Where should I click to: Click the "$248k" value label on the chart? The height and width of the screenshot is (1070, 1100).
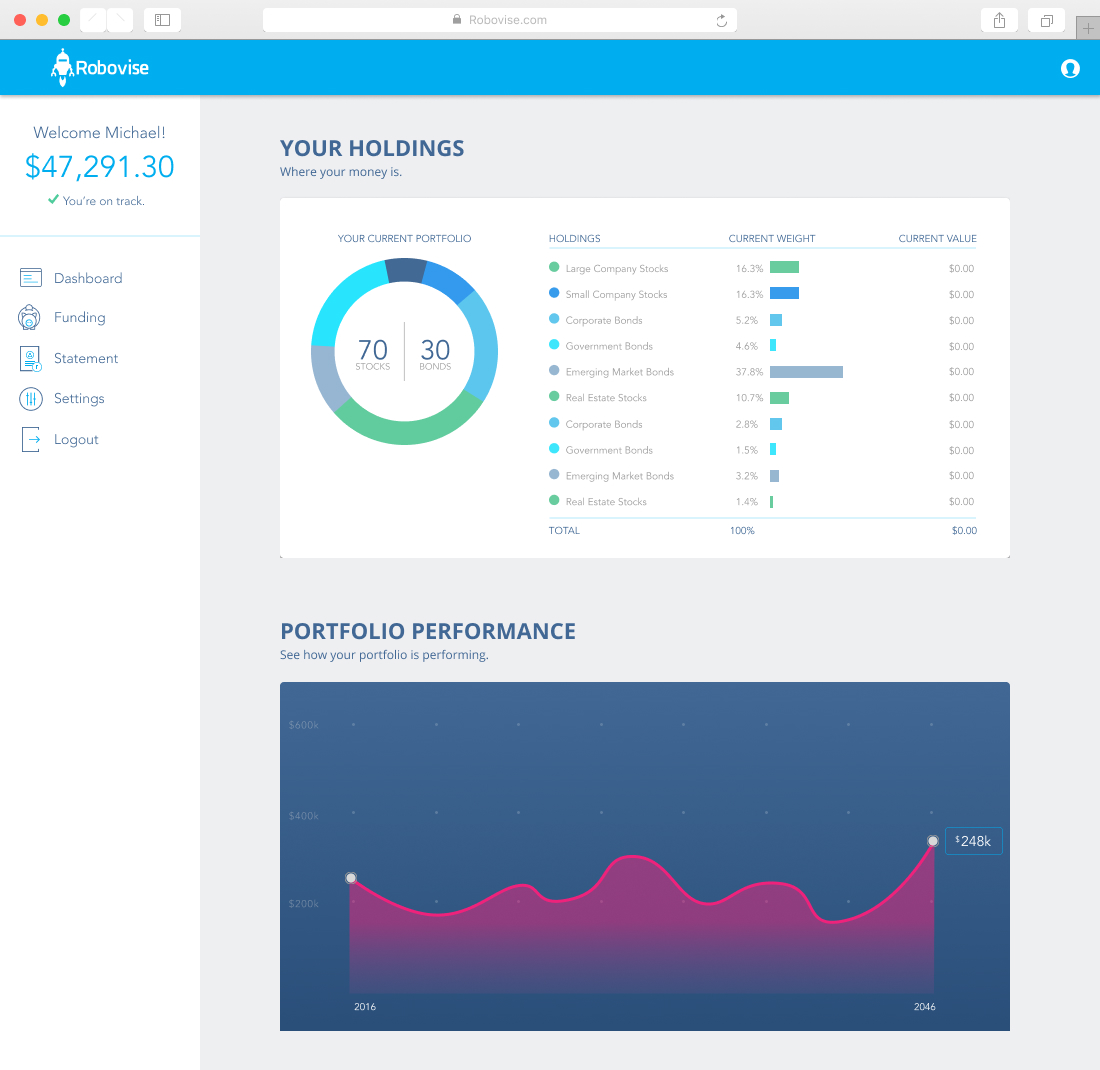[x=974, y=841]
